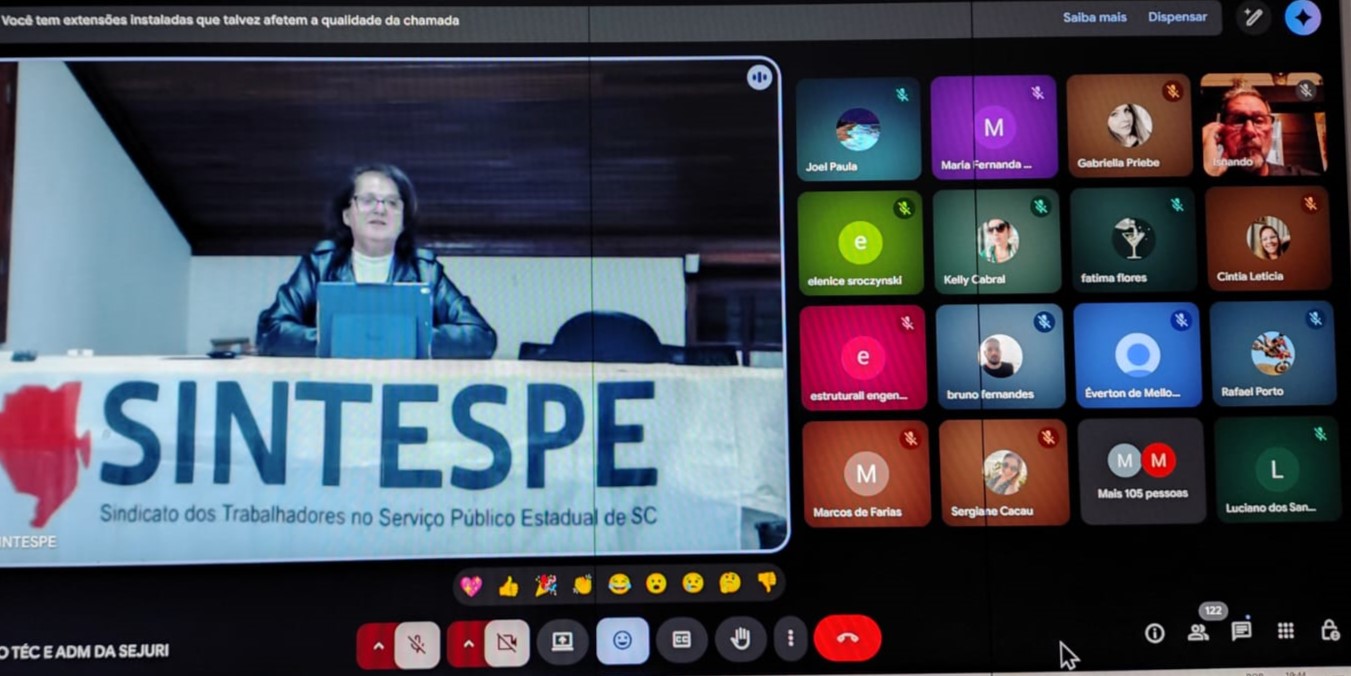1351x676 pixels.
Task: Expand camera video settings arrow
Action: 467,645
